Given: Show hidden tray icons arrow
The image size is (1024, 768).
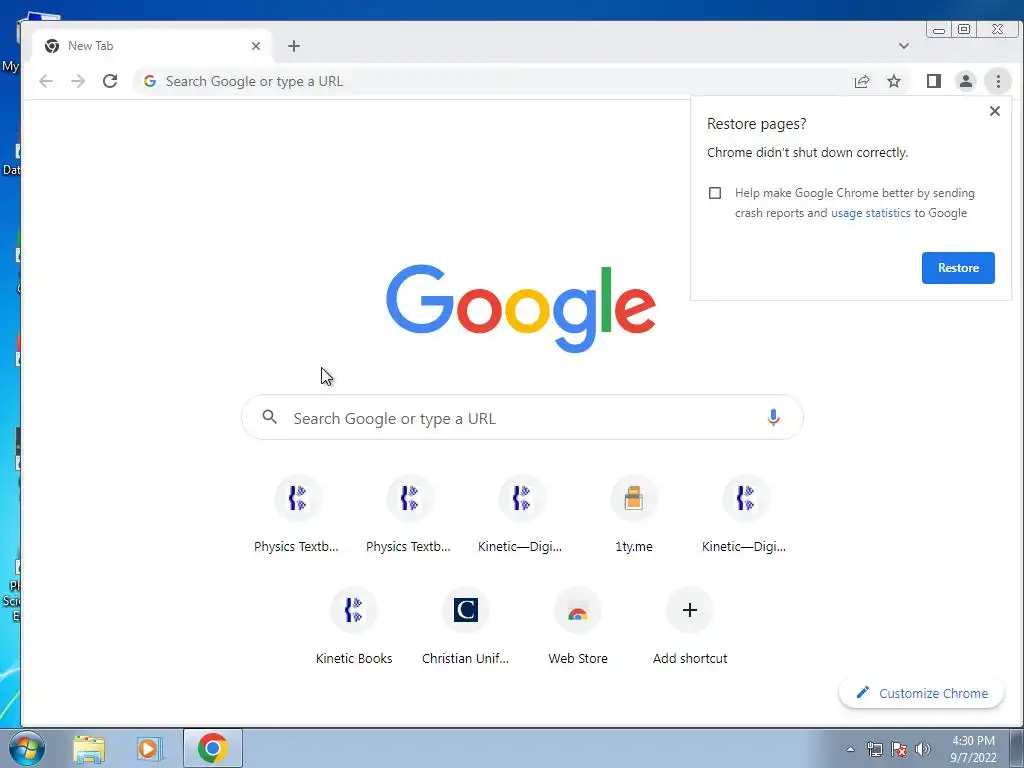Looking at the screenshot, I should coord(850,749).
